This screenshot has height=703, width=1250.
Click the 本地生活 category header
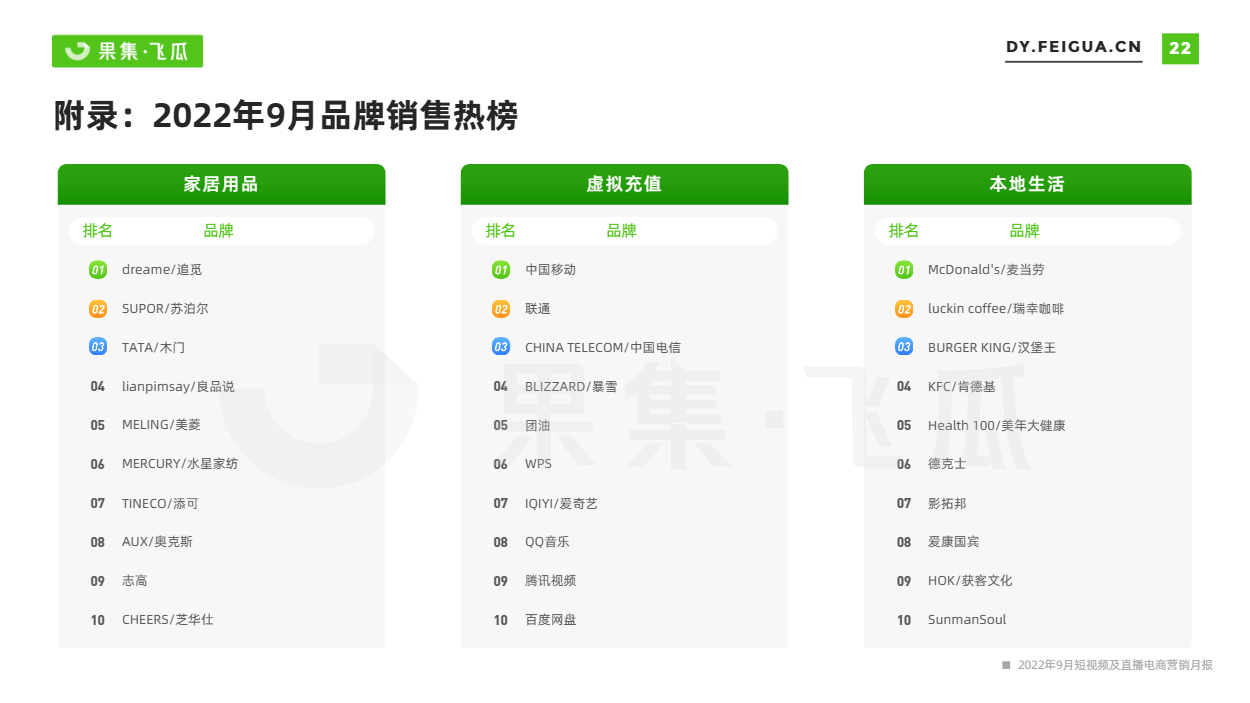[1027, 184]
